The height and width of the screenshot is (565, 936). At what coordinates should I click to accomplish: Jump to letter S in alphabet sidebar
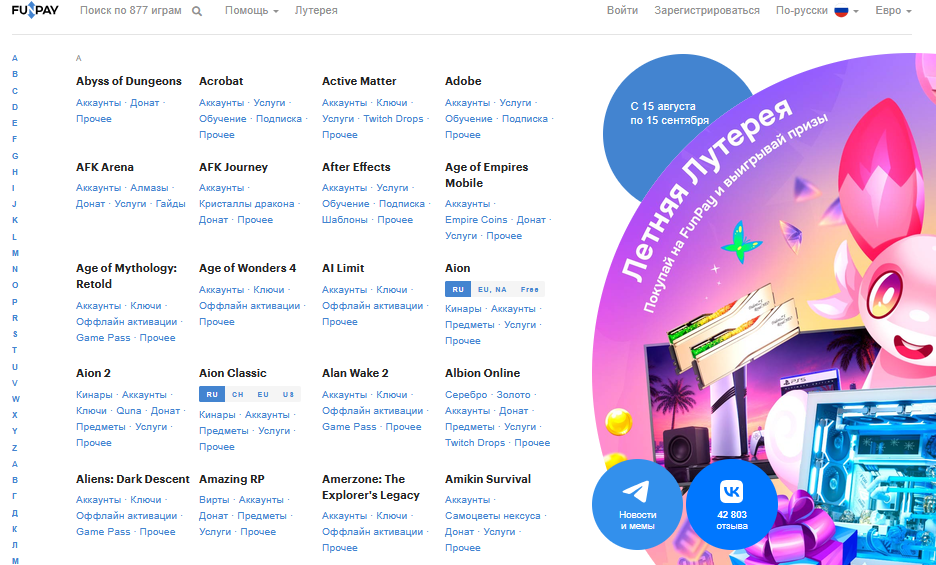click(15, 334)
